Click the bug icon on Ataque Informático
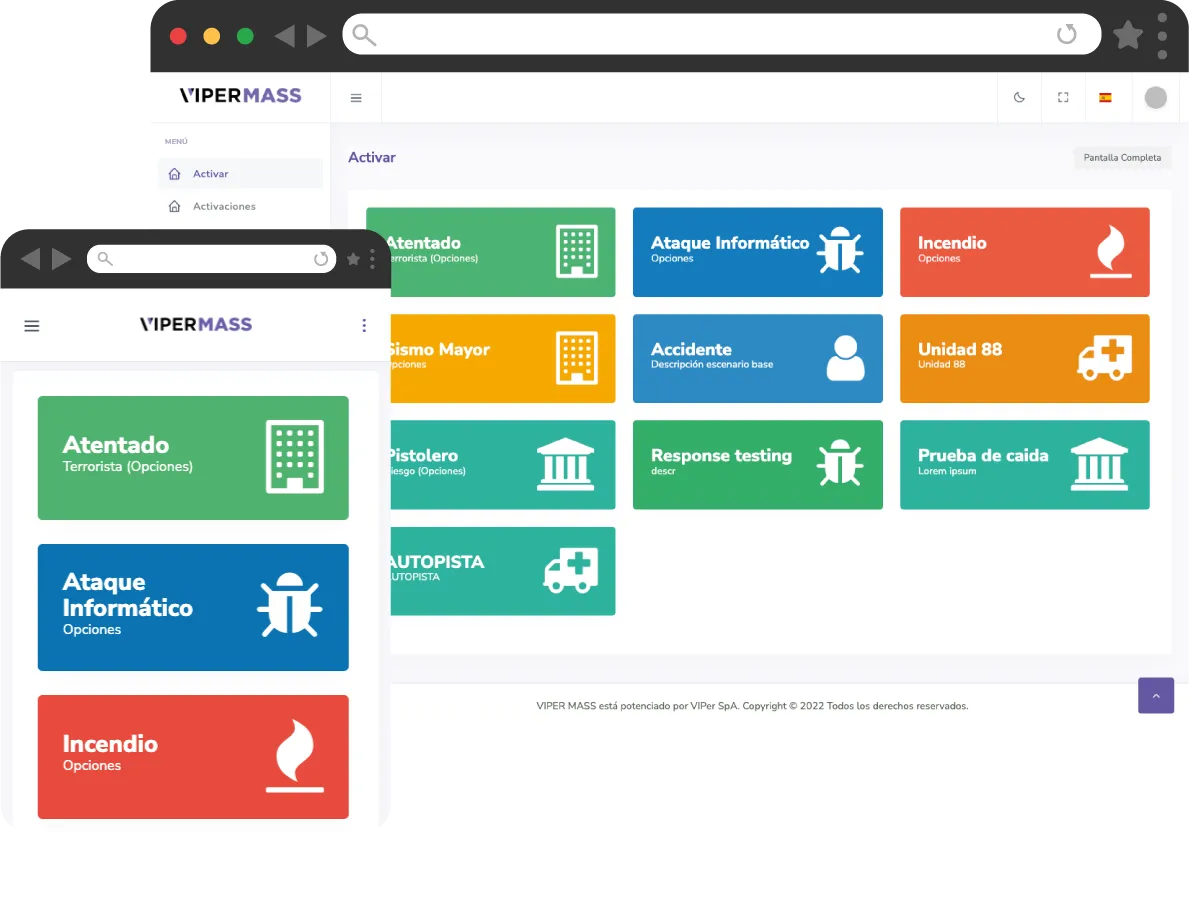This screenshot has height=909, width=1189. coord(839,251)
